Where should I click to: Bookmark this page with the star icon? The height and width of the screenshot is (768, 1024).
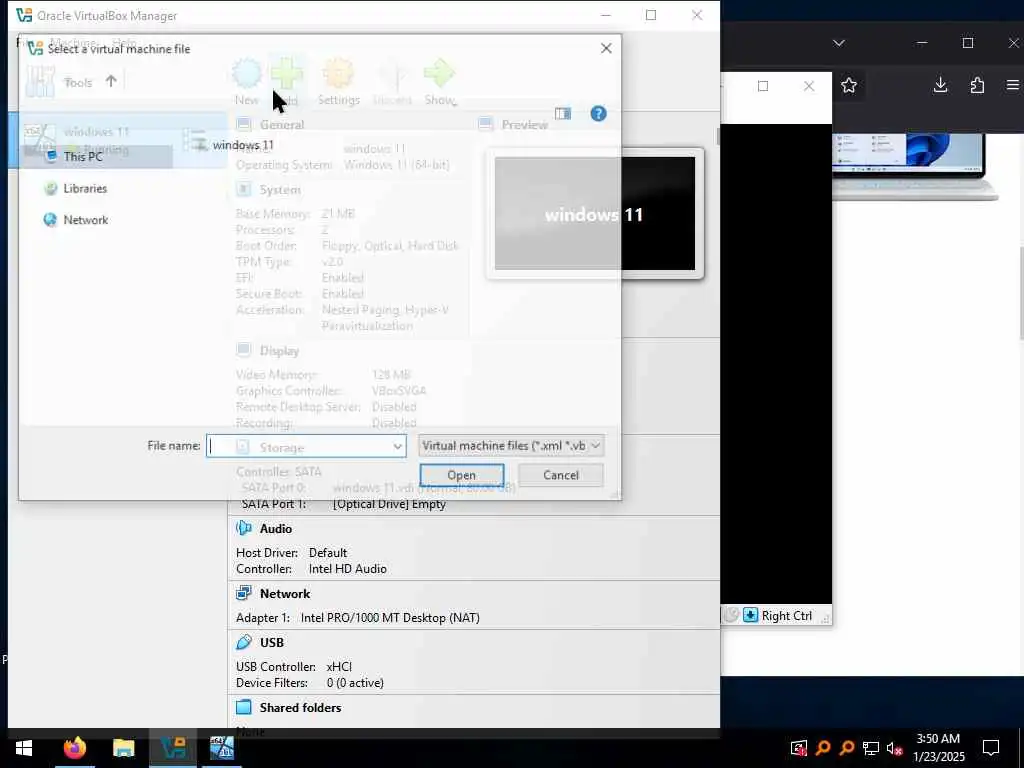(848, 86)
